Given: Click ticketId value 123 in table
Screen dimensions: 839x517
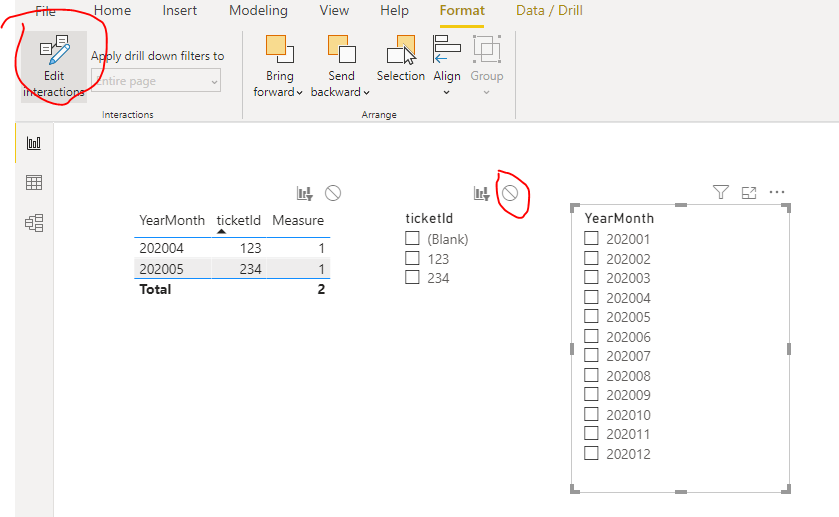Looking at the screenshot, I should 250,248.
